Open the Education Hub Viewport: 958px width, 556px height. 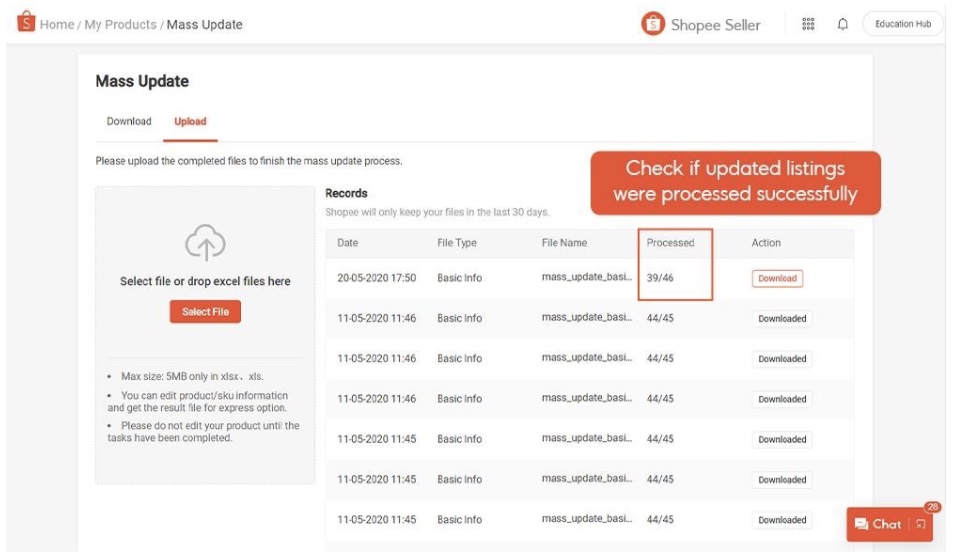pos(902,25)
